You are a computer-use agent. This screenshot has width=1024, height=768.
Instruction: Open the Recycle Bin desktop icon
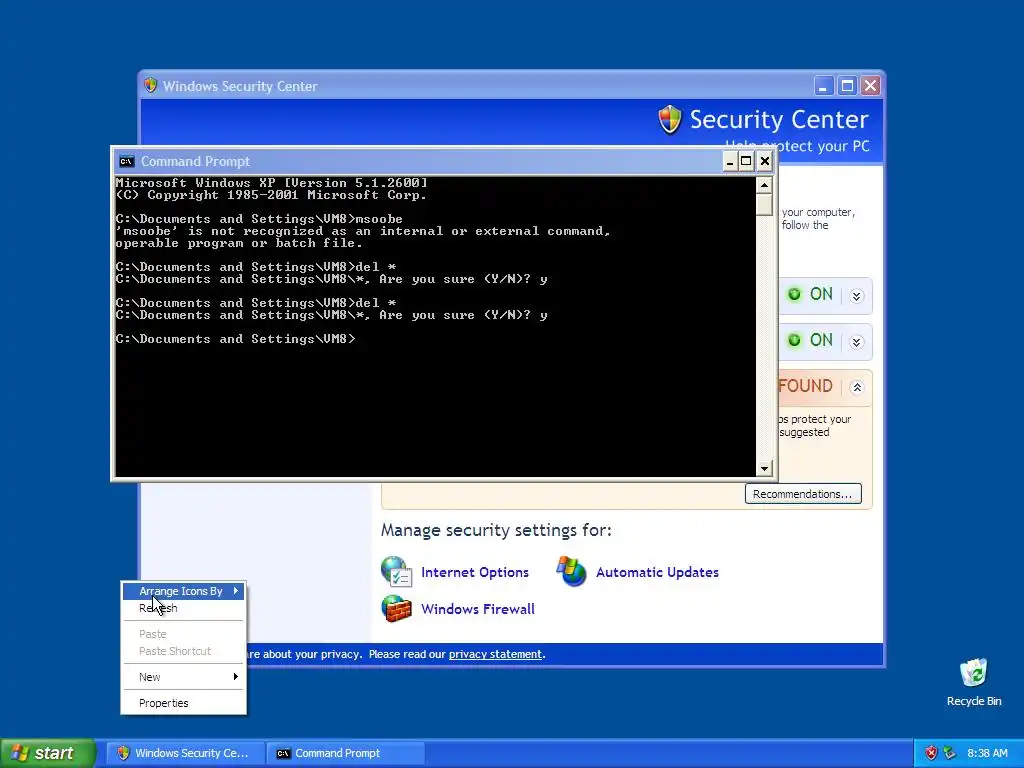point(974,682)
